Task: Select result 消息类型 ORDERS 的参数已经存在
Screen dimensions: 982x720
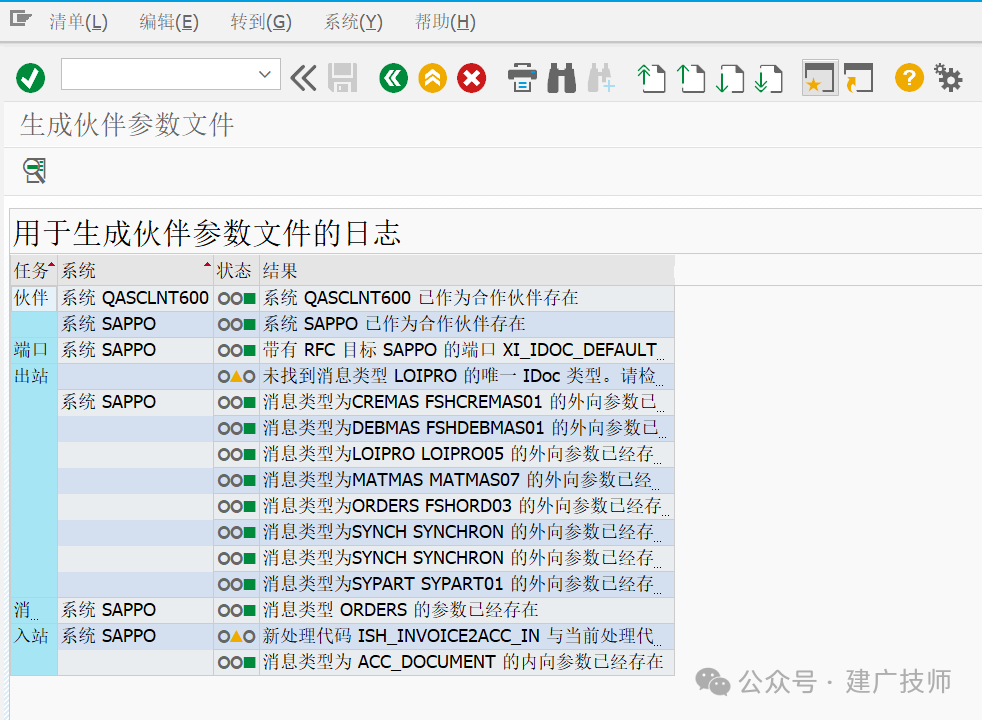Action: click(x=467, y=610)
